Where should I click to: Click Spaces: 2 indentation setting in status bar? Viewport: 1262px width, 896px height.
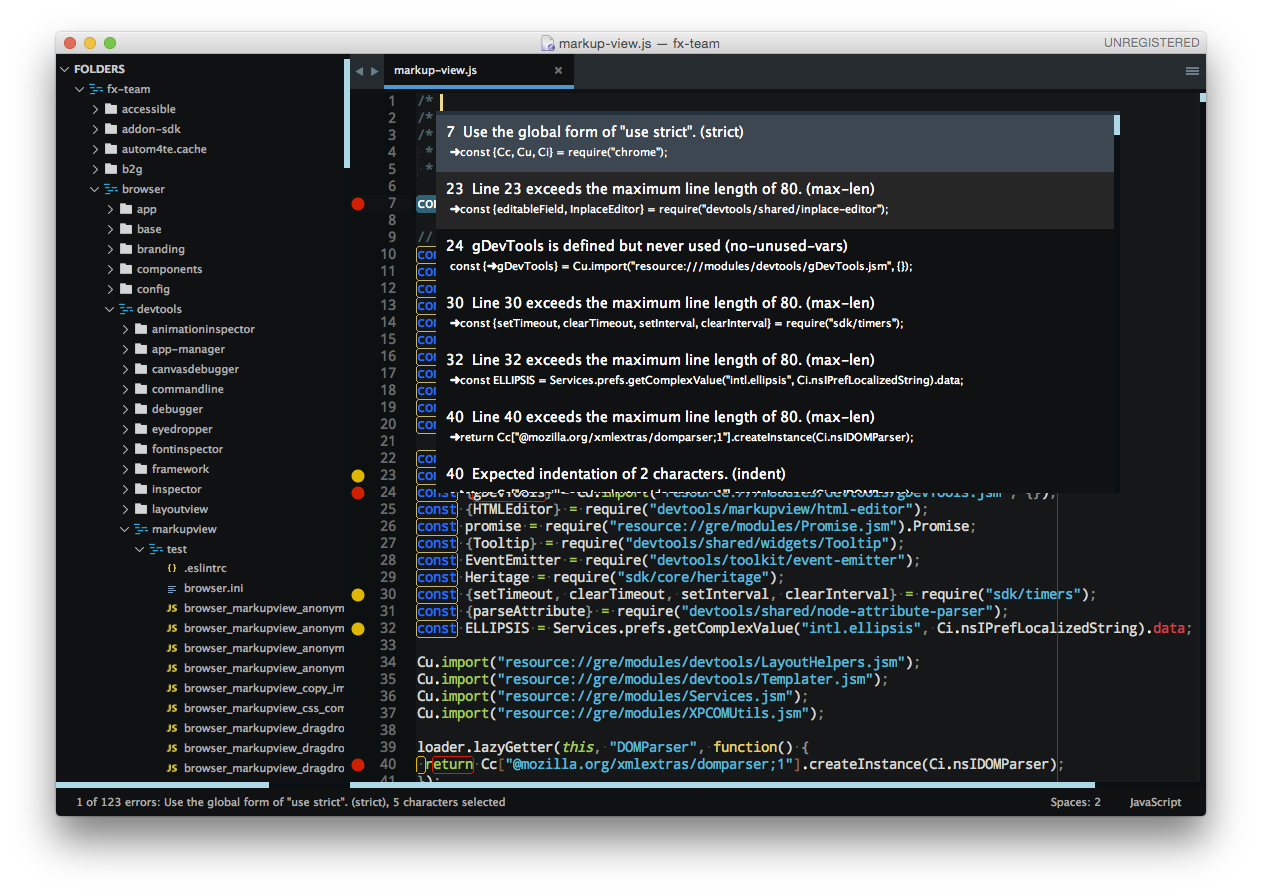click(x=1075, y=801)
